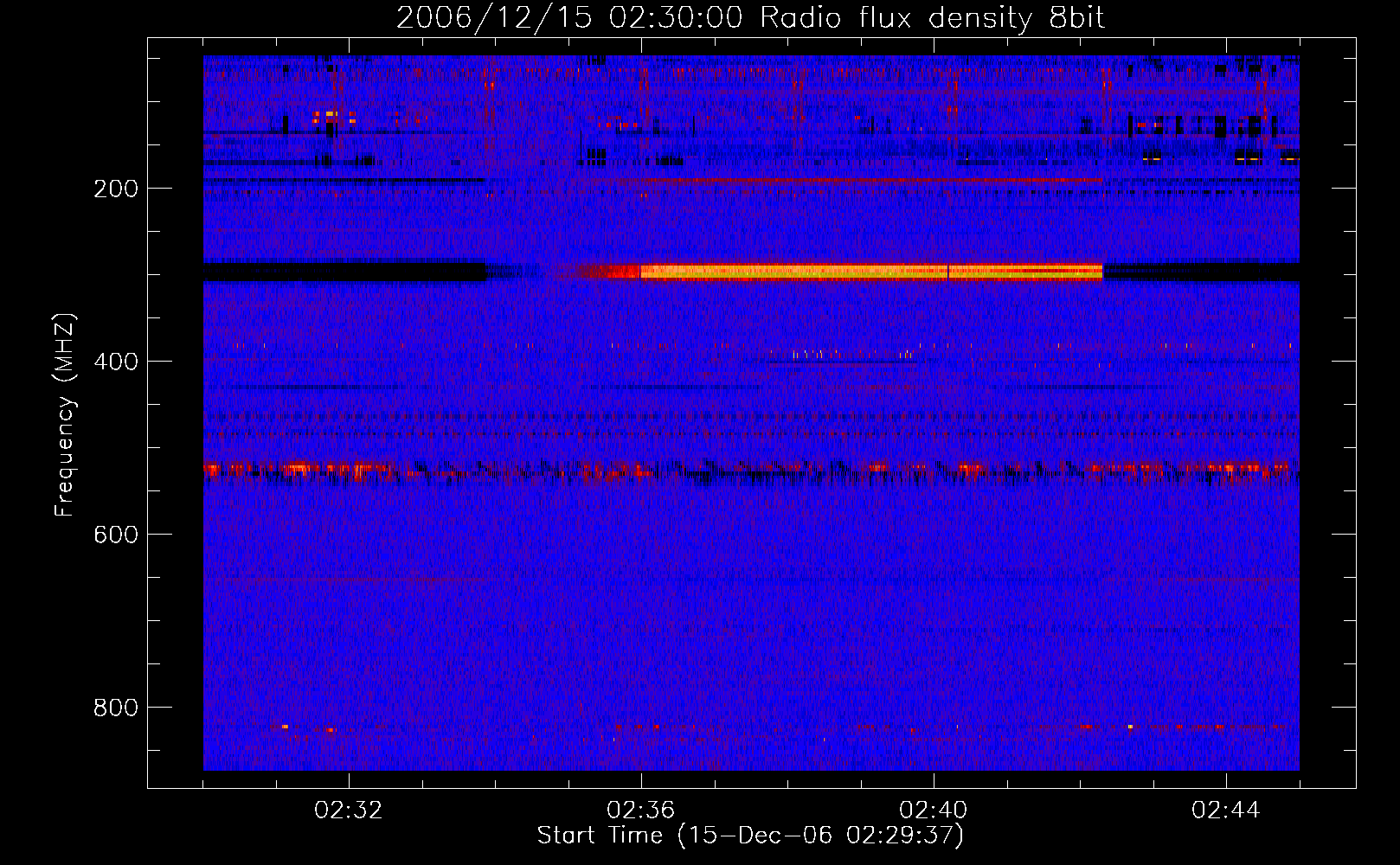Click the 400 frequency tick label
This screenshot has height=865, width=1400.
click(116, 362)
